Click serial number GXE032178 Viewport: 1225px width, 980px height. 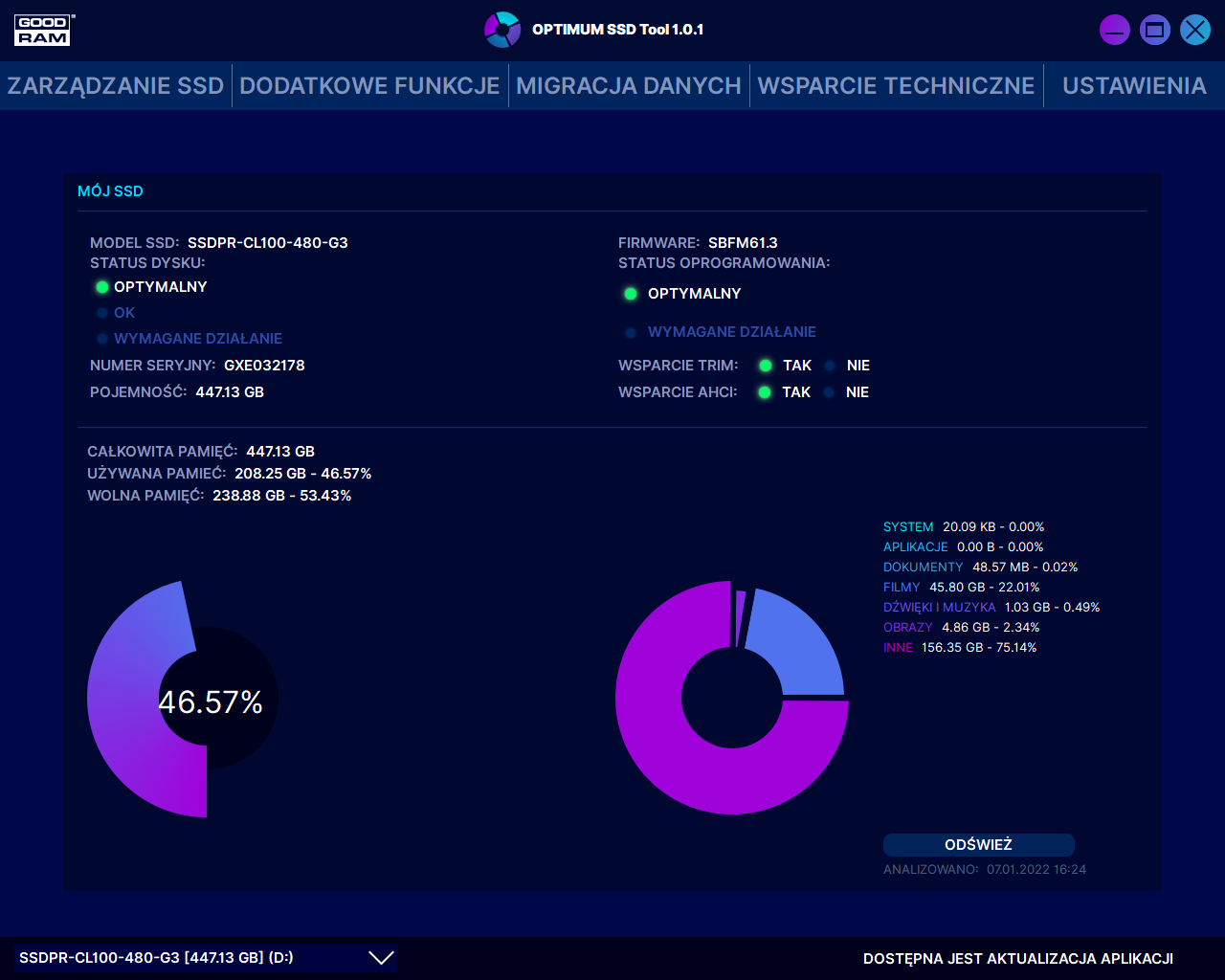[x=264, y=366]
